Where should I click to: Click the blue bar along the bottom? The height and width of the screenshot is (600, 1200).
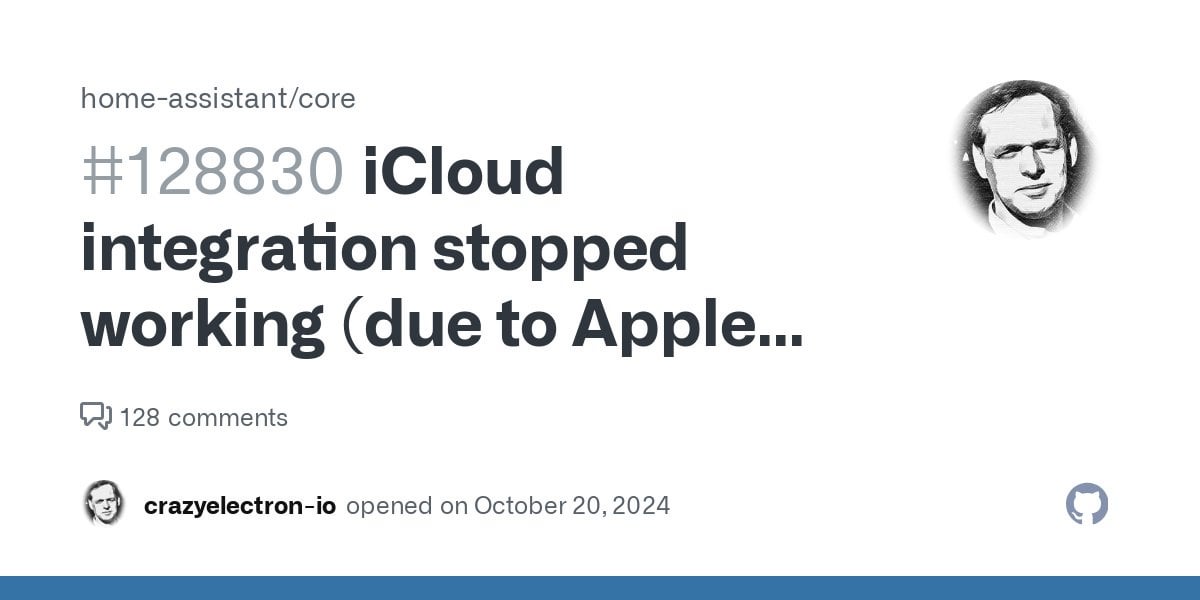coord(600,588)
